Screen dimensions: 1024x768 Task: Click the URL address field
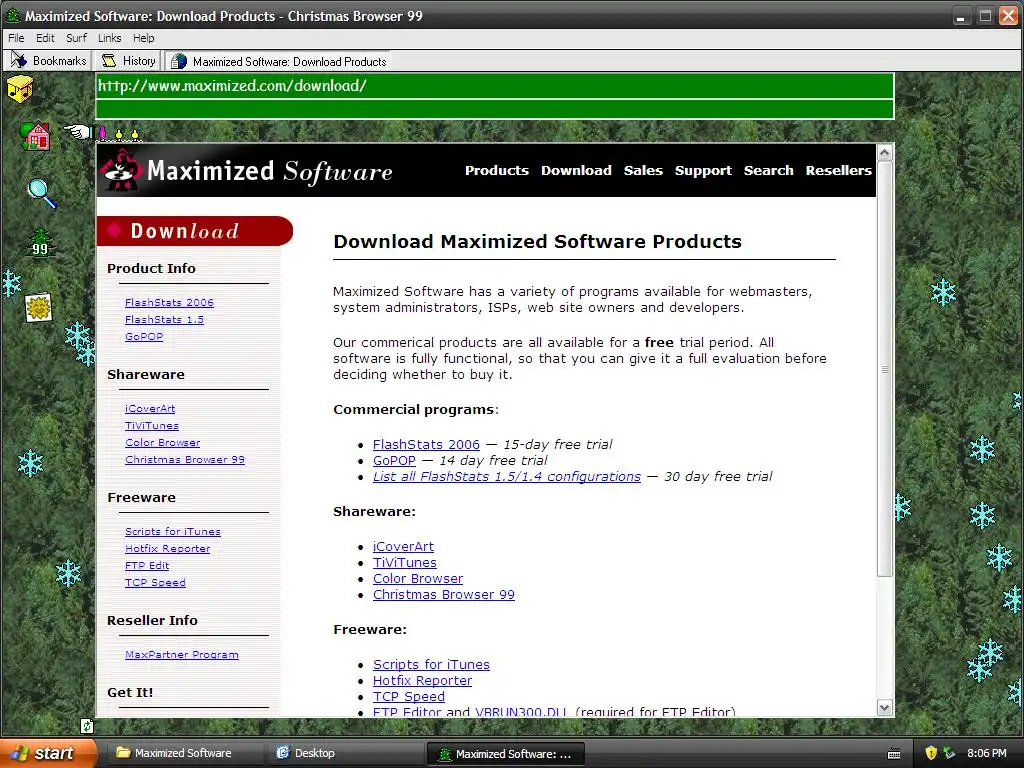pos(494,86)
